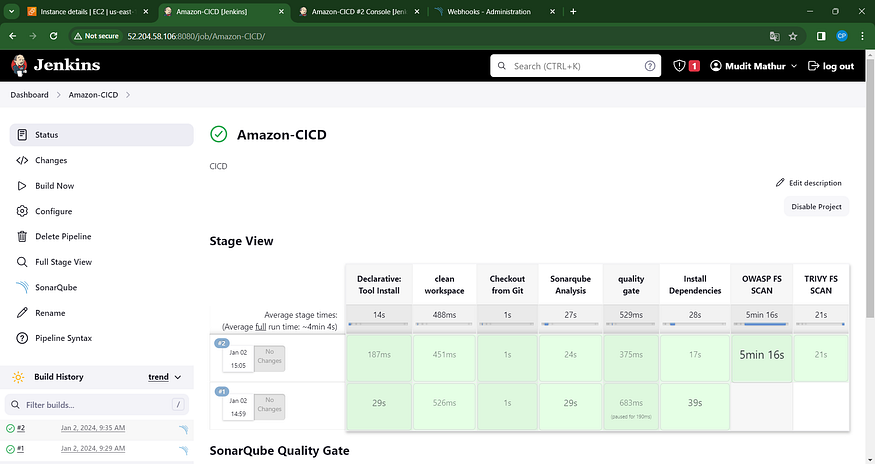The image size is (875, 464).
Task: Focus the Jenkins search box
Action: click(x=575, y=66)
